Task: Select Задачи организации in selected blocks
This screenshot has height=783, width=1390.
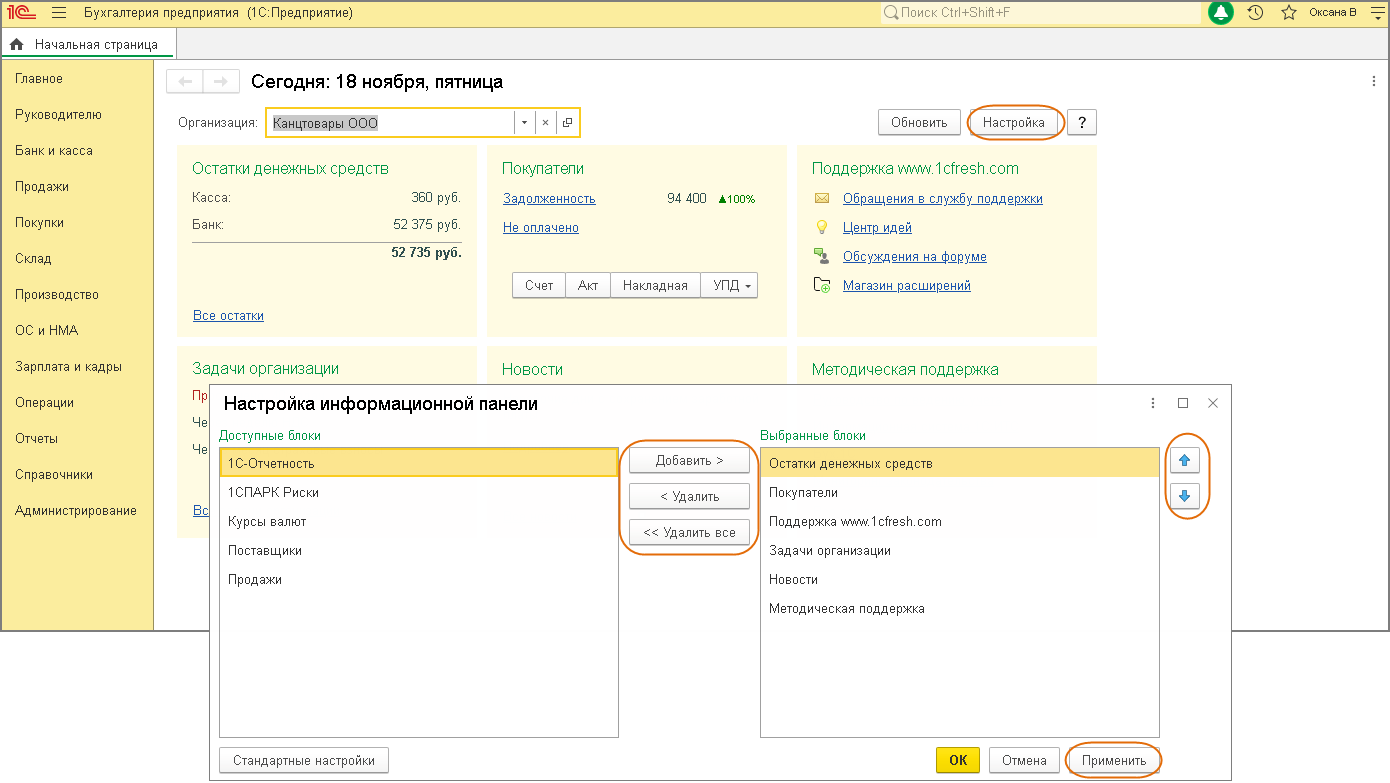Action: (x=960, y=550)
